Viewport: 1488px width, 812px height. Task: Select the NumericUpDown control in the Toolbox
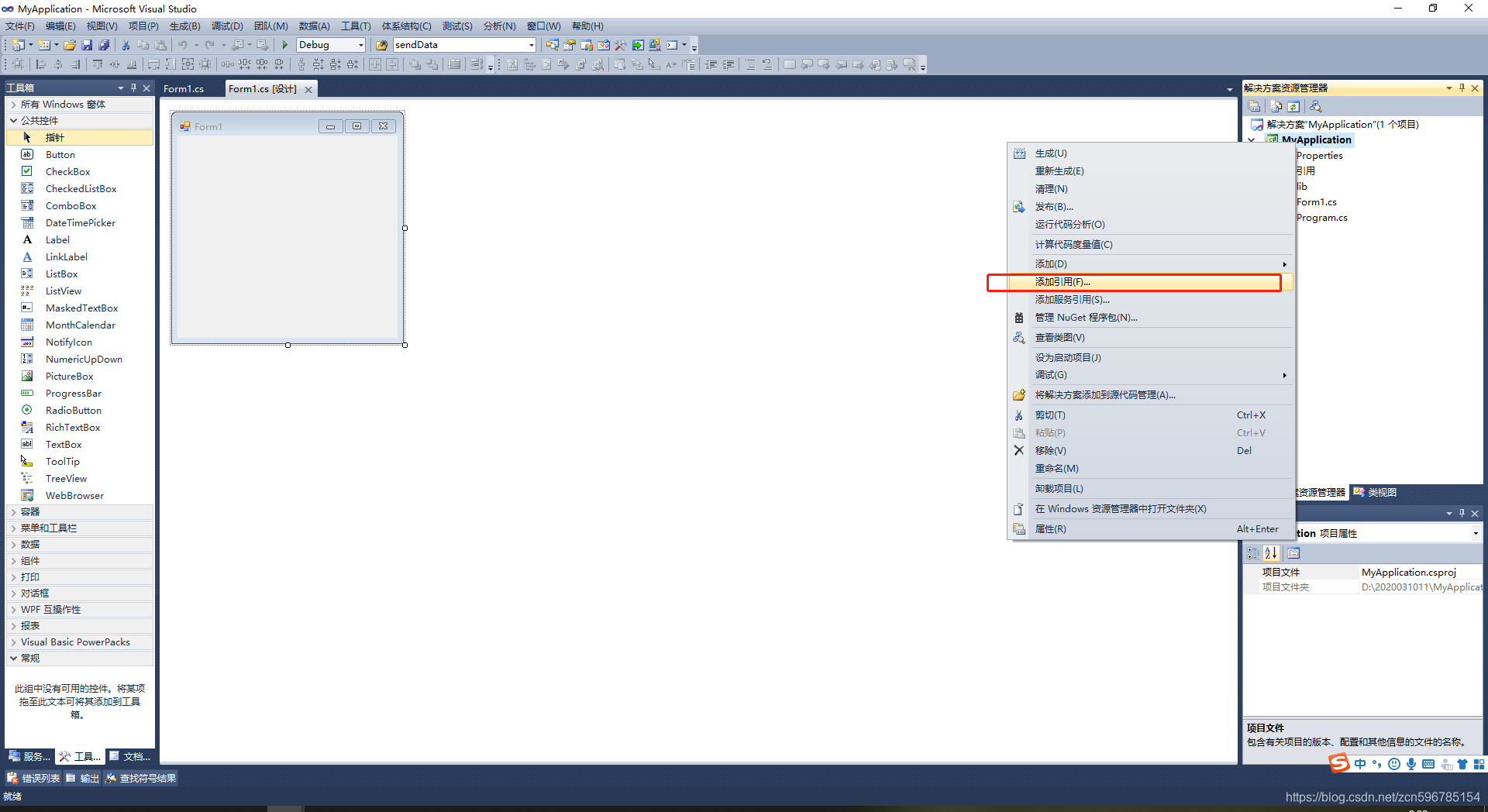(x=80, y=359)
